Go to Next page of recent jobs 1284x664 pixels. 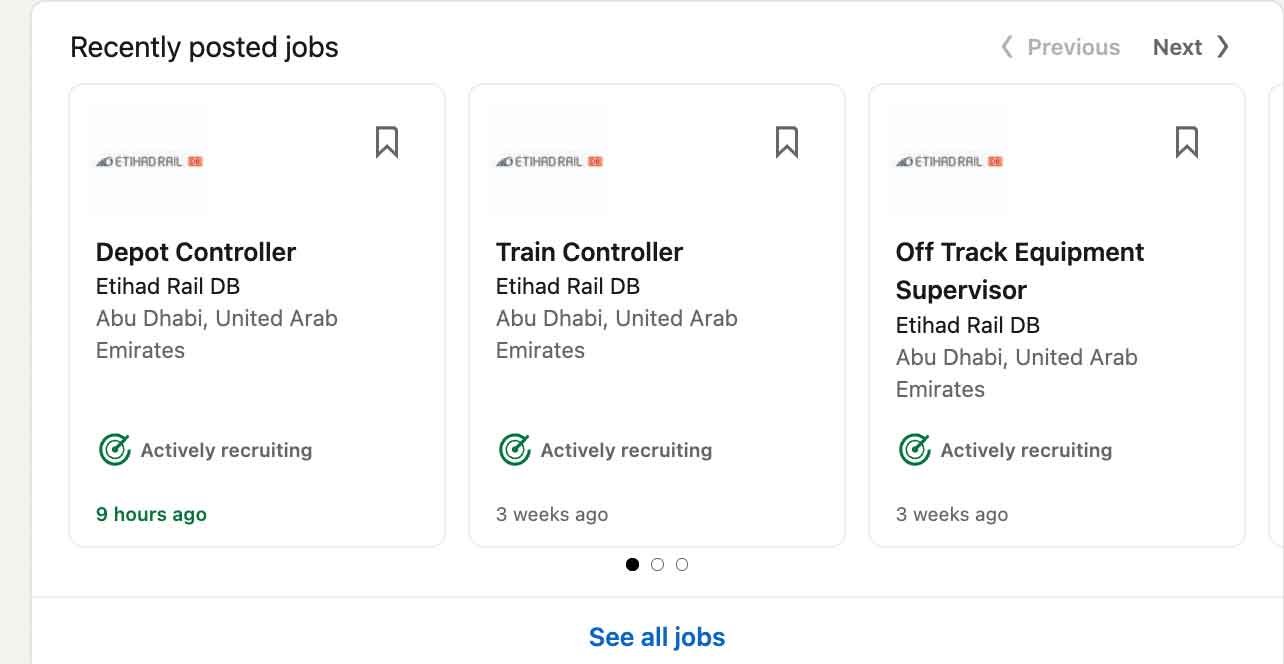pyautogui.click(x=1177, y=47)
